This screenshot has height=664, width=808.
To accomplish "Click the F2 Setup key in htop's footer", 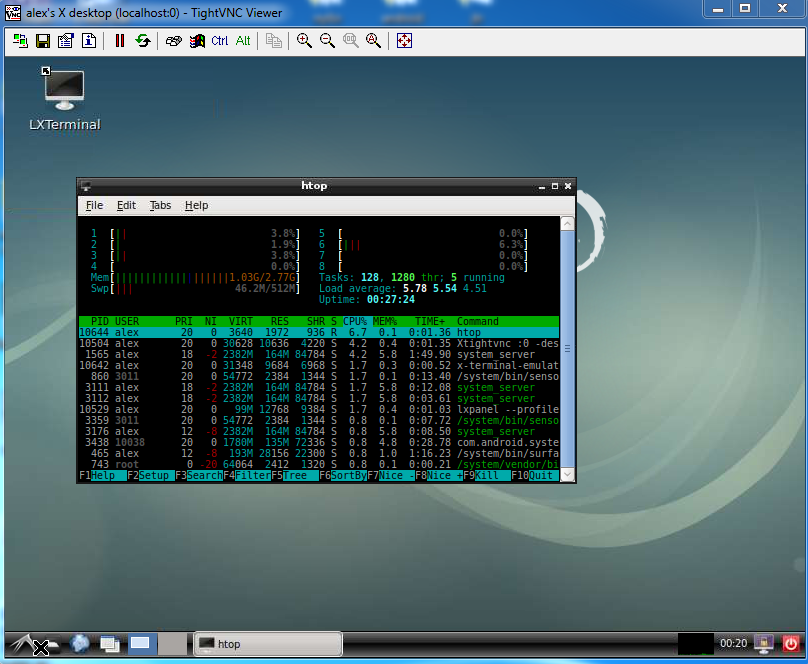I will pos(150,475).
